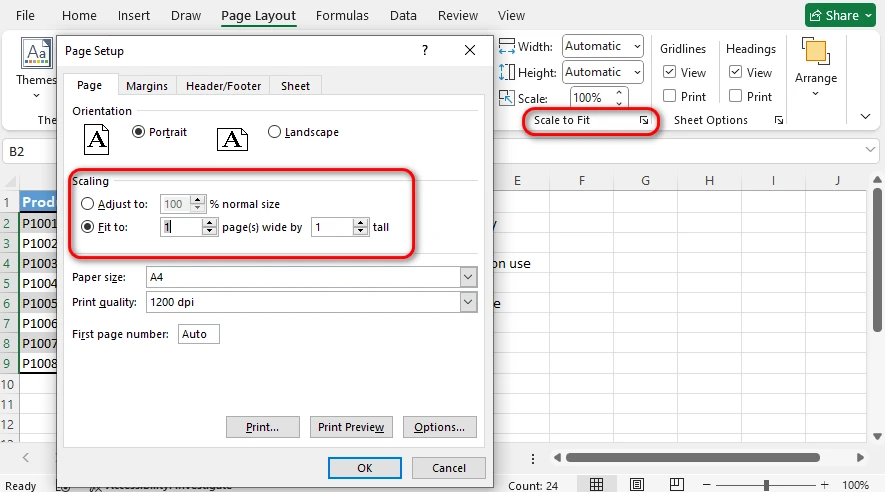Click the pages wide input field
885x492 pixels.
pyautogui.click(x=181, y=227)
